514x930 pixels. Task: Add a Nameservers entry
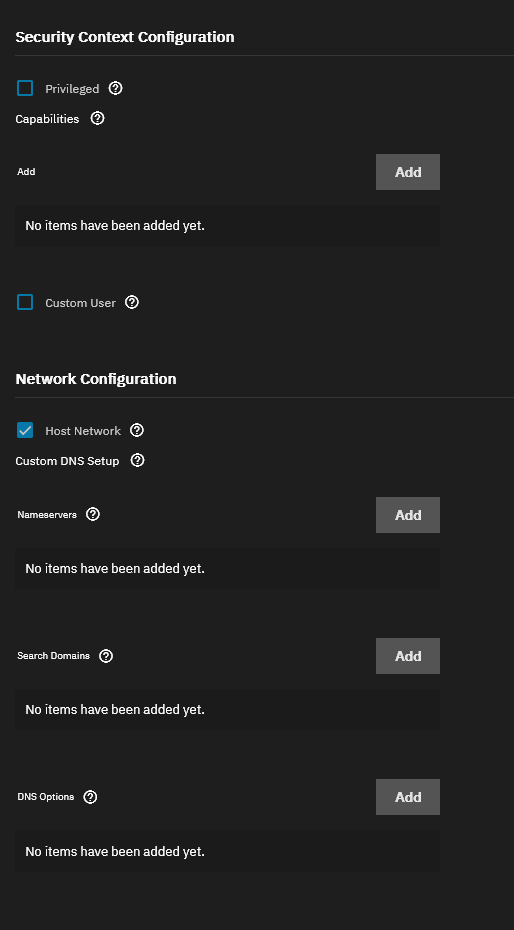[x=408, y=515]
